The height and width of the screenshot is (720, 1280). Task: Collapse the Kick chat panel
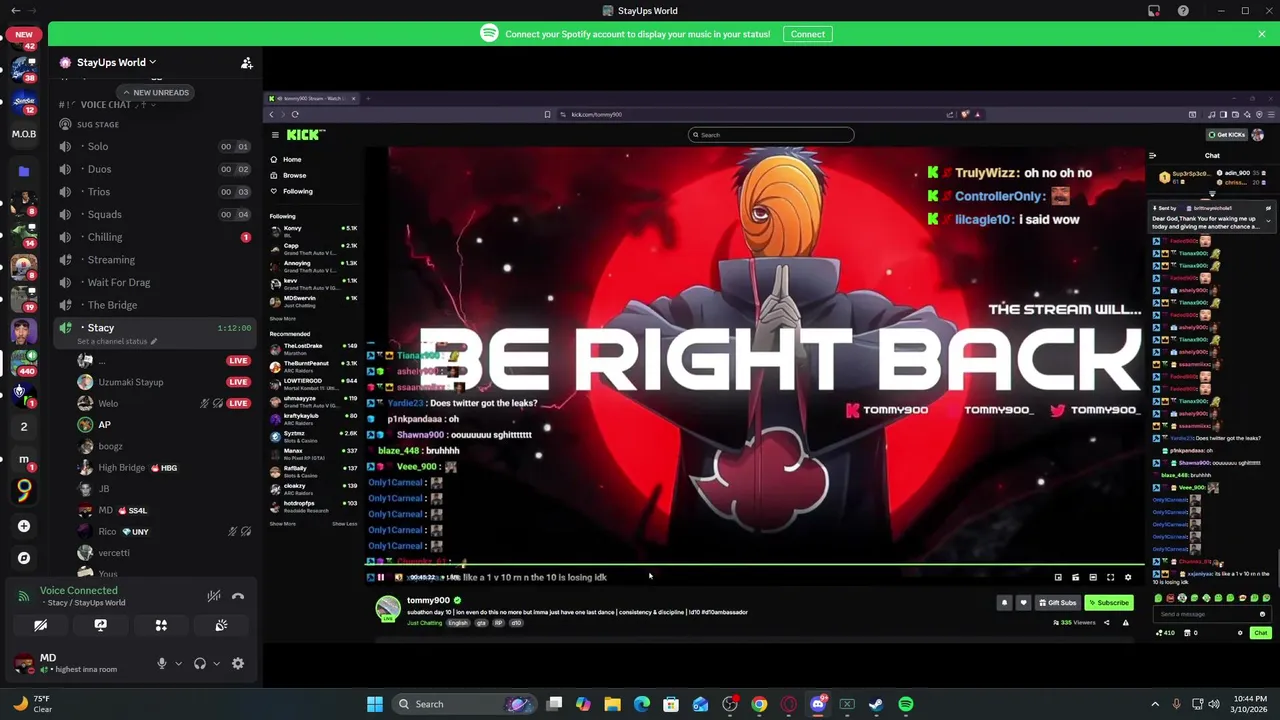(1152, 156)
